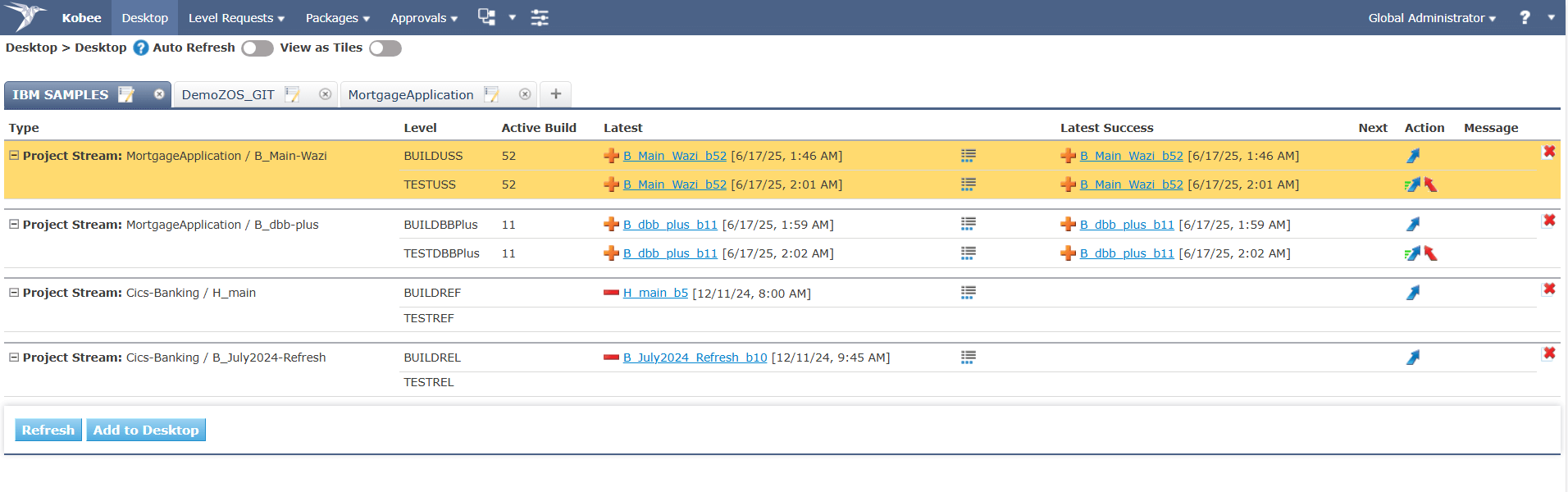
Task: Switch to the IBM SAMPLES tab
Action: point(61,94)
